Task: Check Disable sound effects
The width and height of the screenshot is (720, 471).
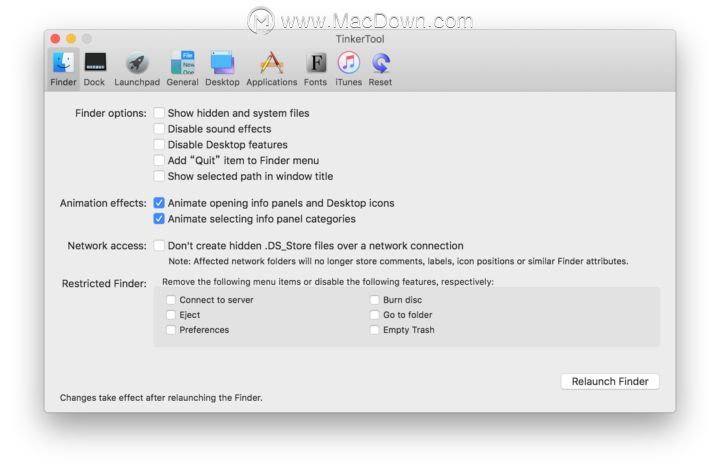Action: pyautogui.click(x=159, y=129)
